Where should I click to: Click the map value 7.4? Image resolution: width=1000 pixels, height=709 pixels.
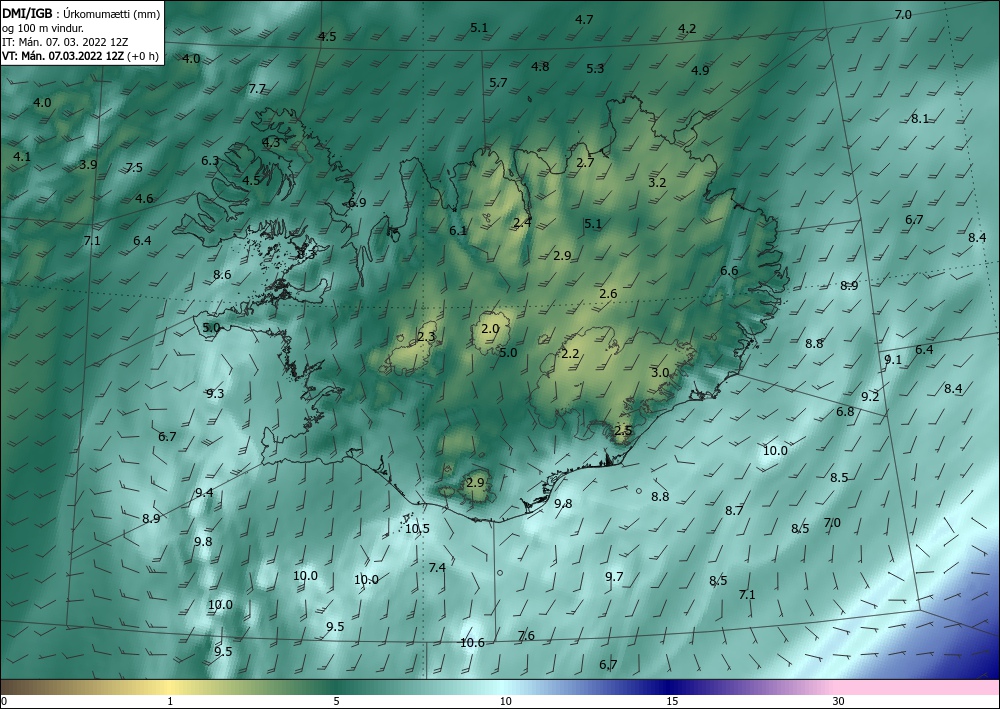[437, 567]
